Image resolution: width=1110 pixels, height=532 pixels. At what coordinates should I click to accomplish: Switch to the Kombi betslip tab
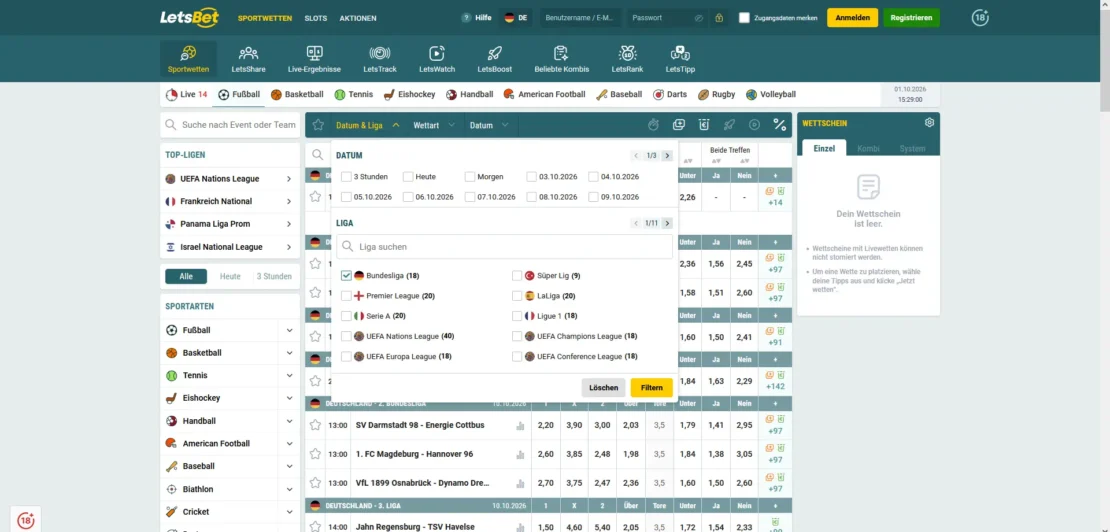[868, 149]
